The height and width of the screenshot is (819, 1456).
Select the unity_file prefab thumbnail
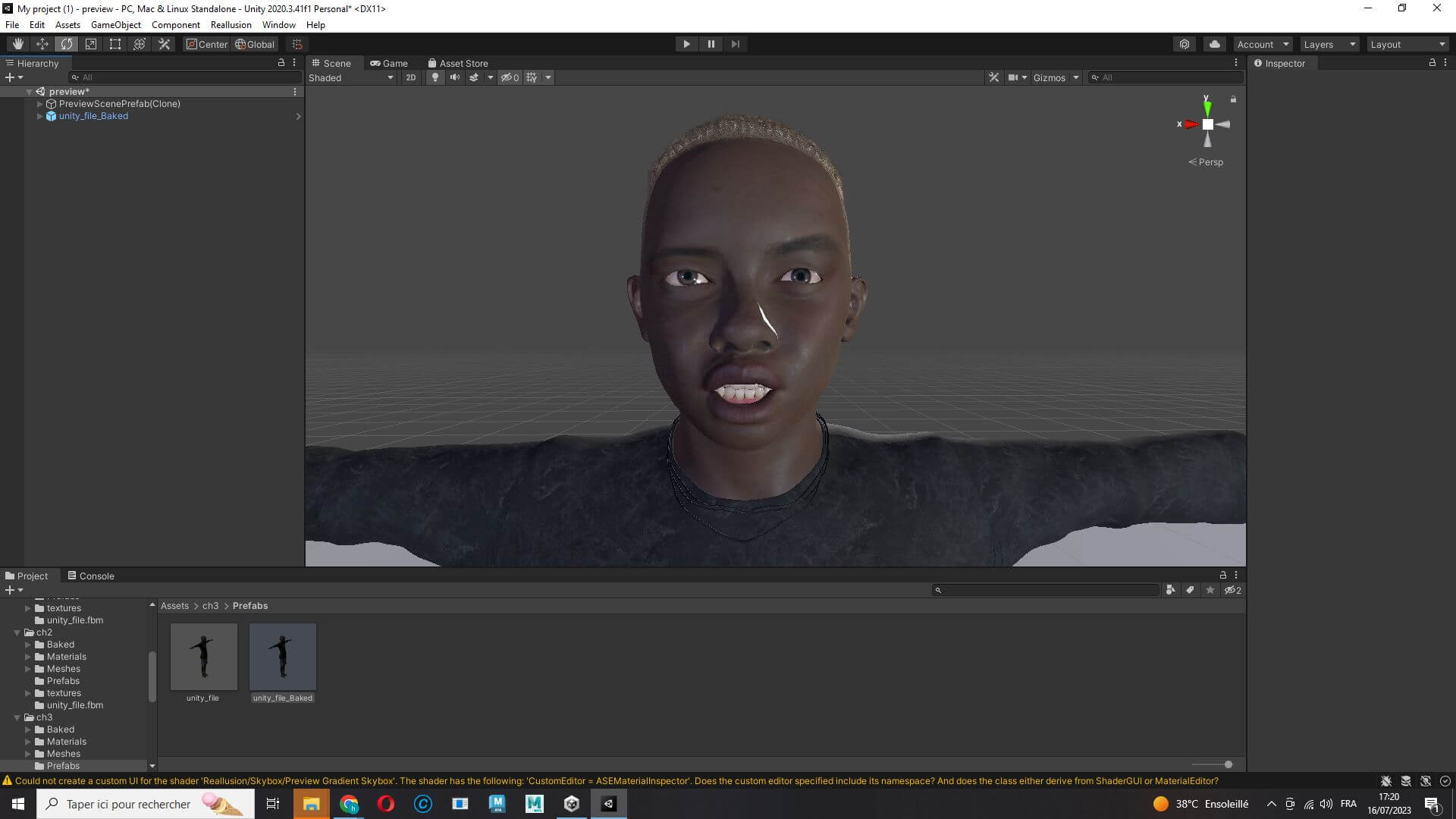[x=203, y=657]
